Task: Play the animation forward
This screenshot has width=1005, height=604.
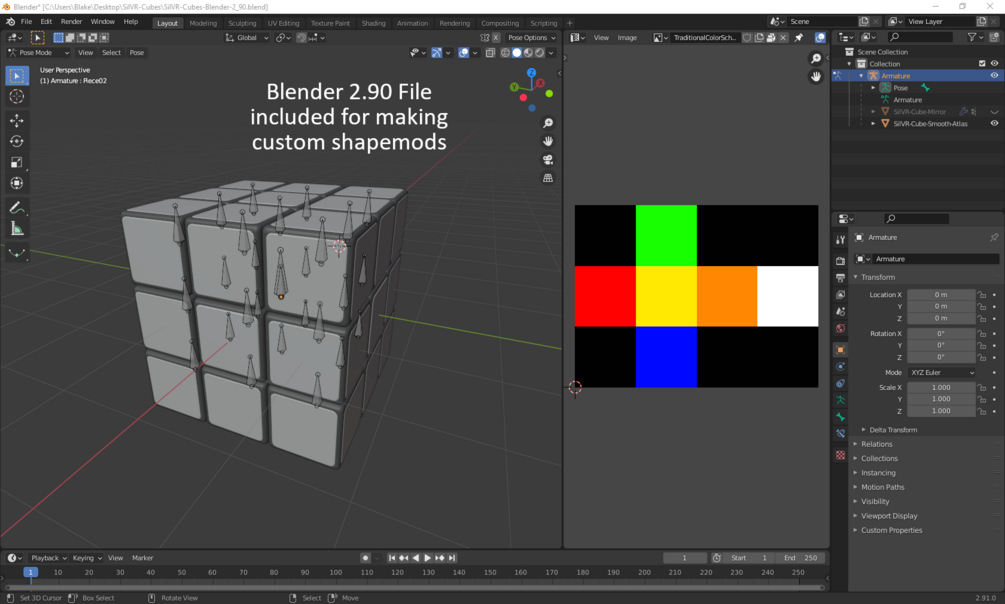Action: [428, 558]
